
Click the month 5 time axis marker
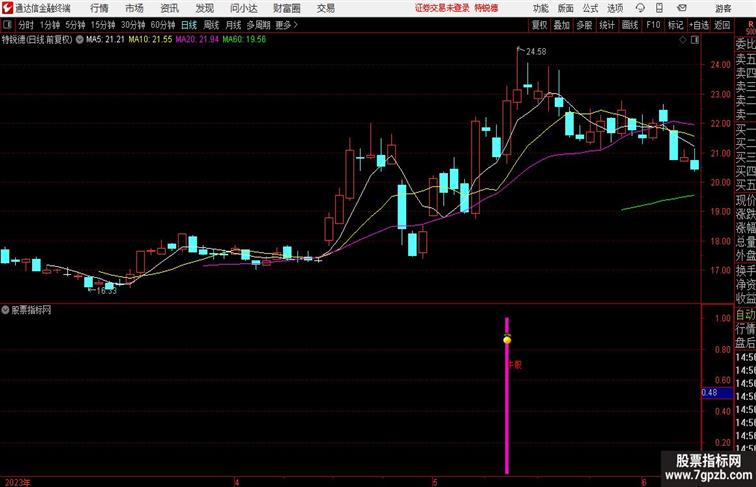pyautogui.click(x=434, y=482)
